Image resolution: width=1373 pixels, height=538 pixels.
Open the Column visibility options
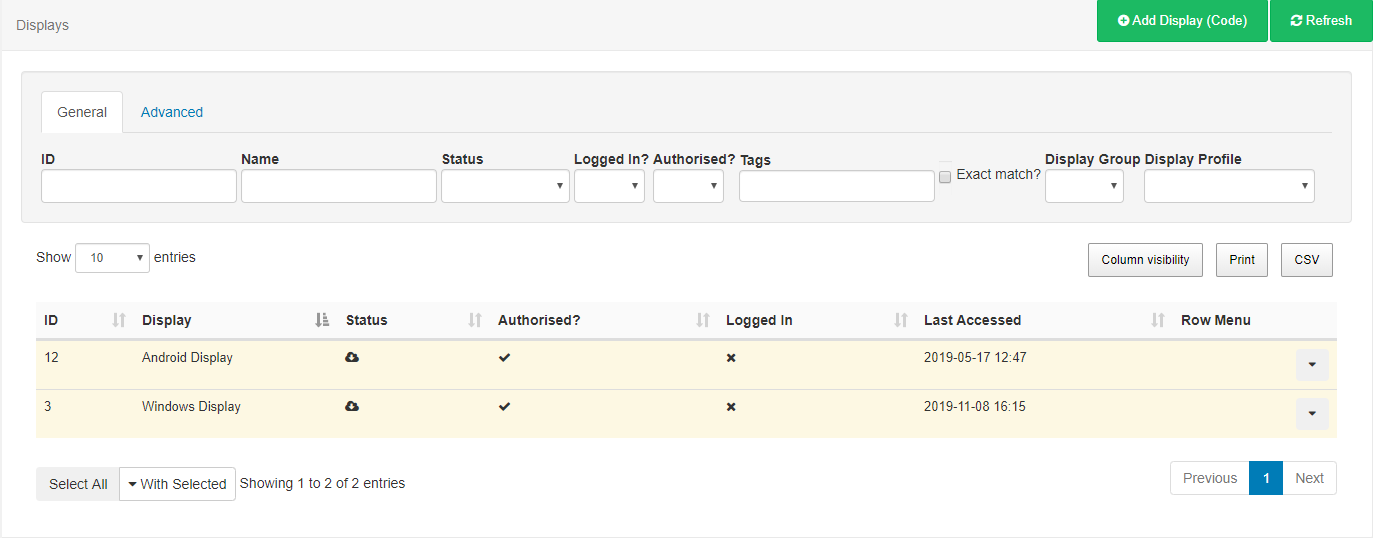pyautogui.click(x=1145, y=260)
